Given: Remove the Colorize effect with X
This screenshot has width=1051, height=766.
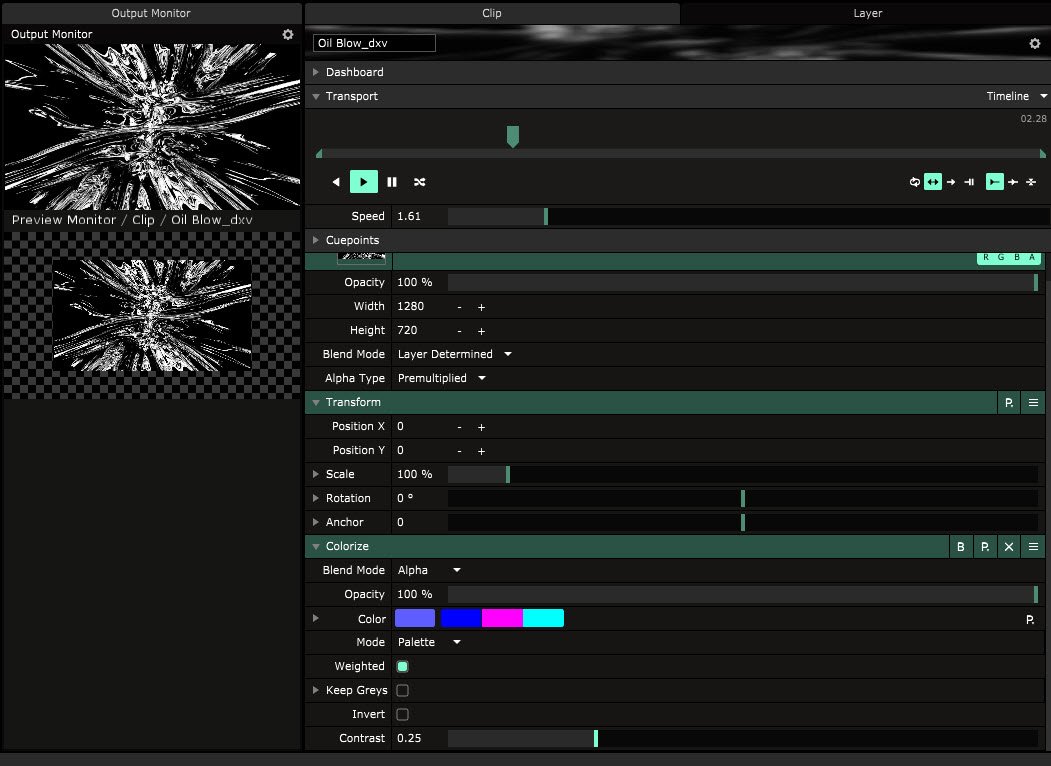Looking at the screenshot, I should [x=1009, y=547].
